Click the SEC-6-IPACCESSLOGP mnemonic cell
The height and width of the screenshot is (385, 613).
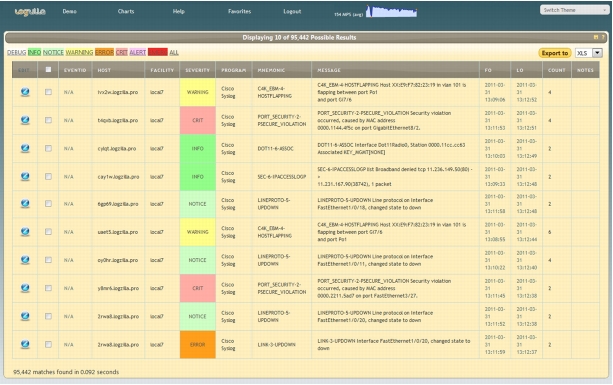[281, 177]
